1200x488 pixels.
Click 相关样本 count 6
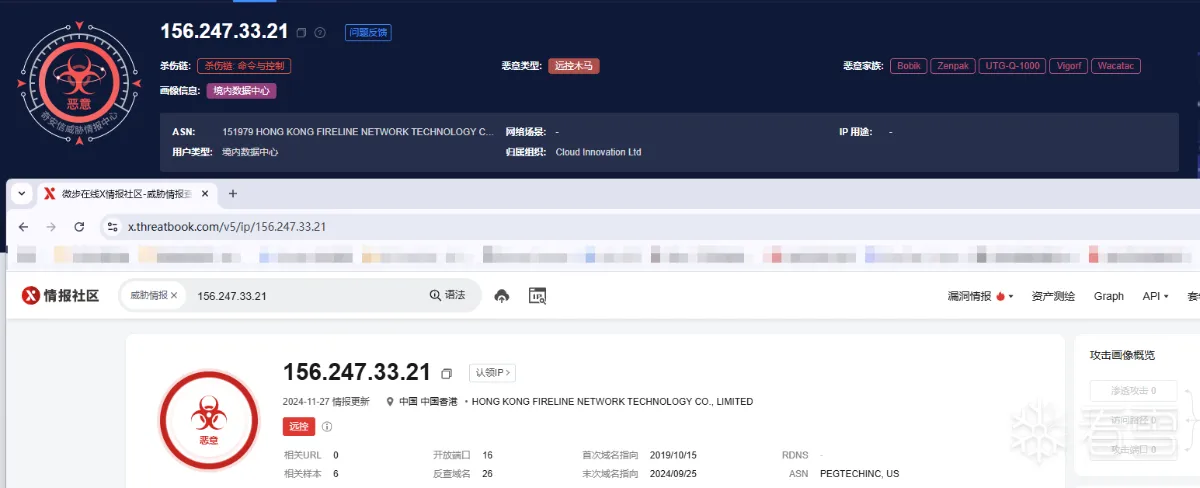point(336,473)
